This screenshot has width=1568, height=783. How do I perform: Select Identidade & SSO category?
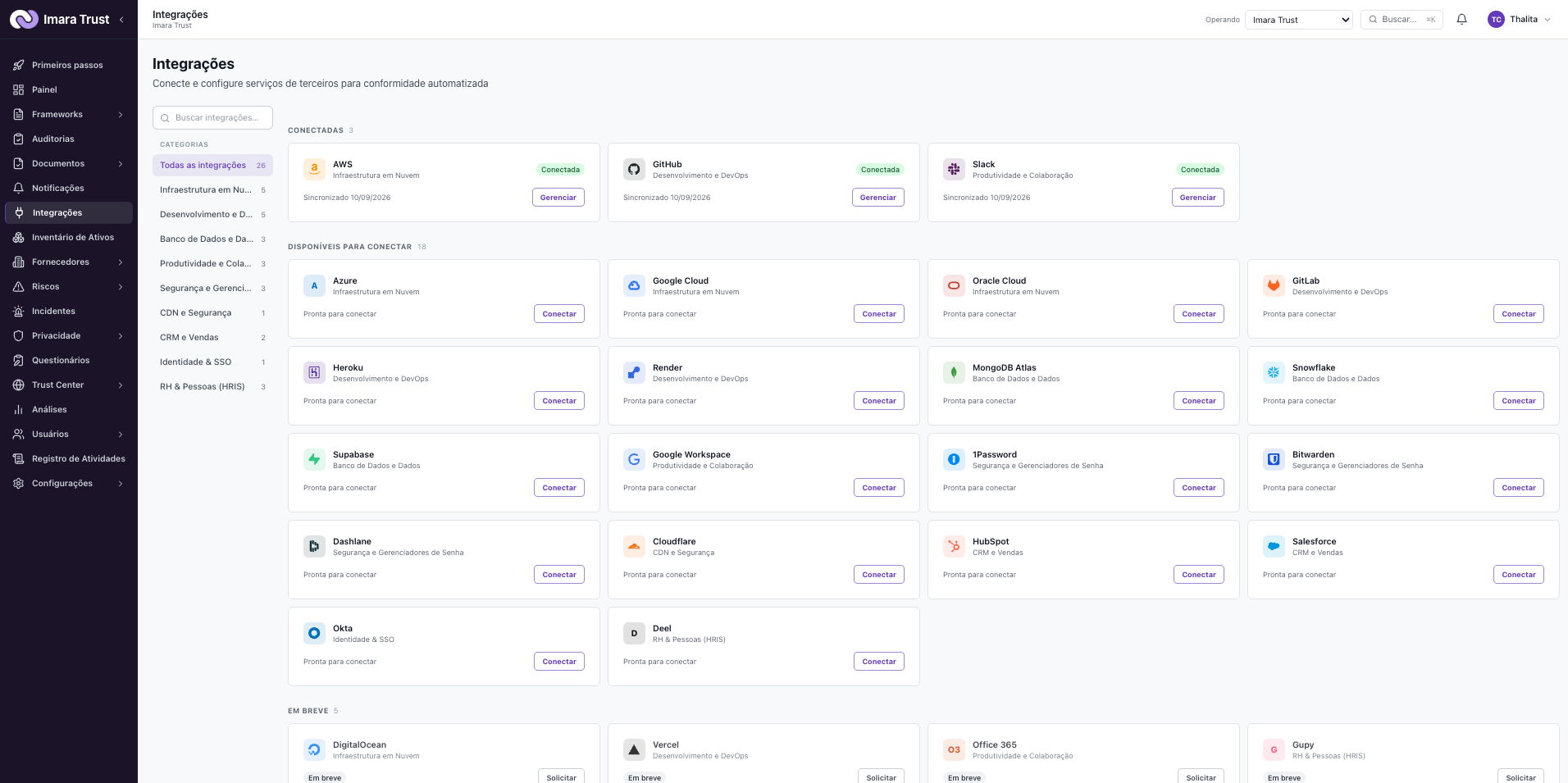[212, 362]
